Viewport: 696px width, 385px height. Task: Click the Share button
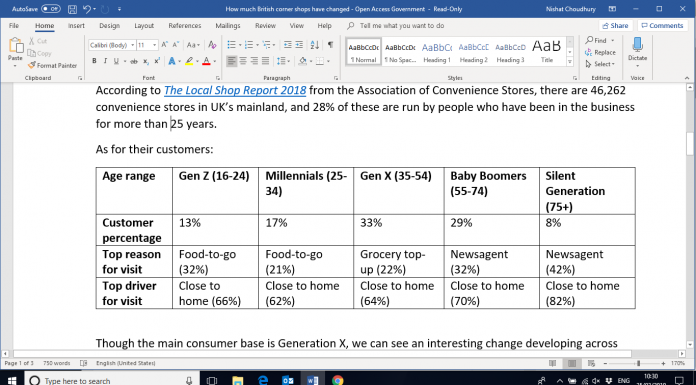tap(616, 26)
